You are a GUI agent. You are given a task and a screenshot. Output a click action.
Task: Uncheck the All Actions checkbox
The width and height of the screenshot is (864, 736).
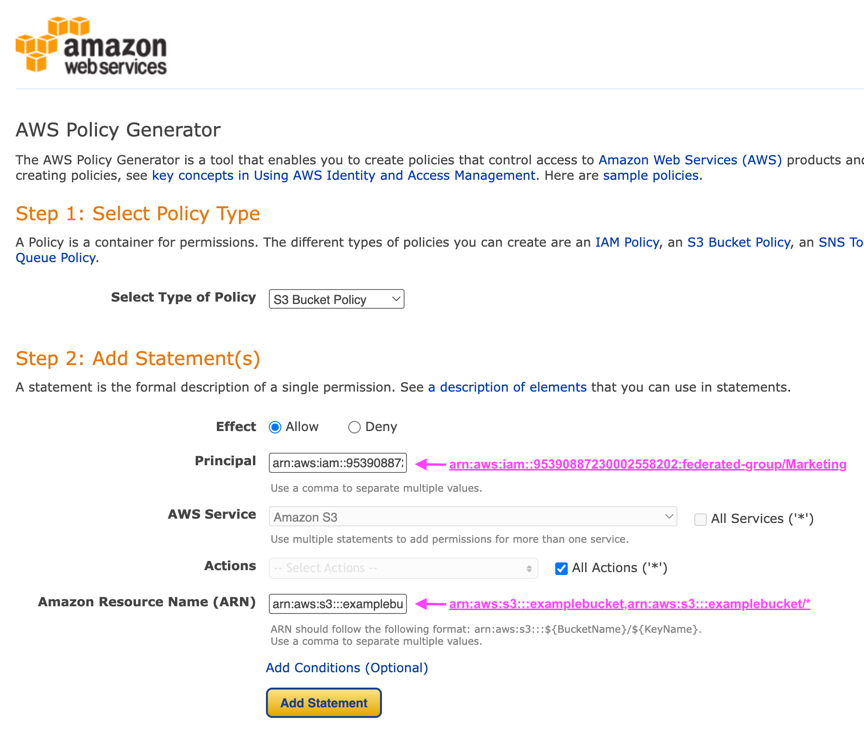tap(561, 568)
